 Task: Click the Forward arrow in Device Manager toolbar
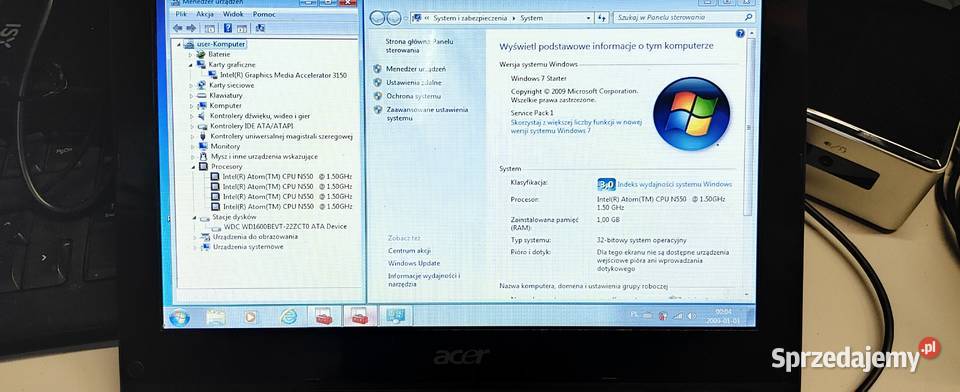[191, 28]
